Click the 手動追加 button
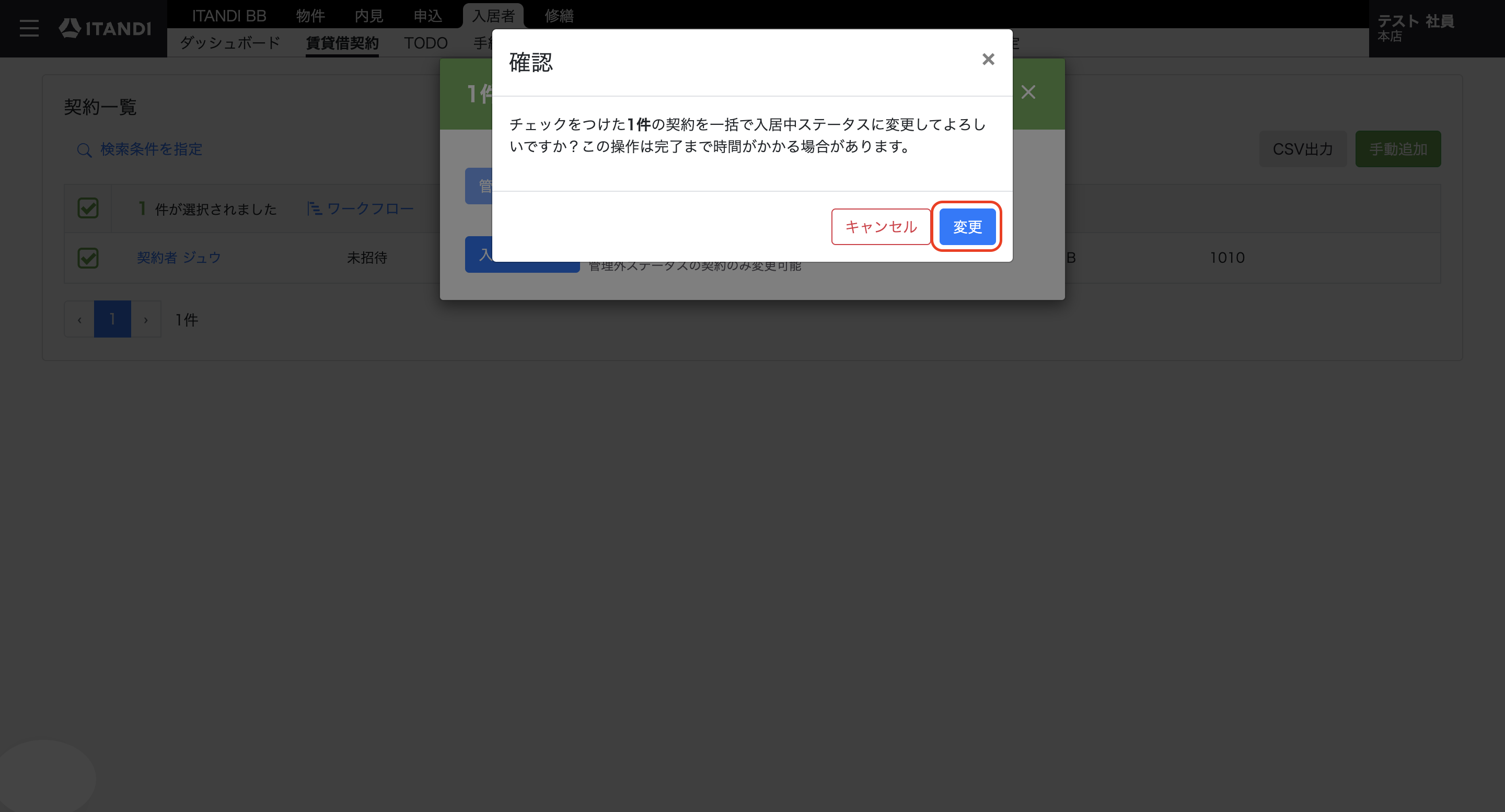 click(x=1398, y=149)
